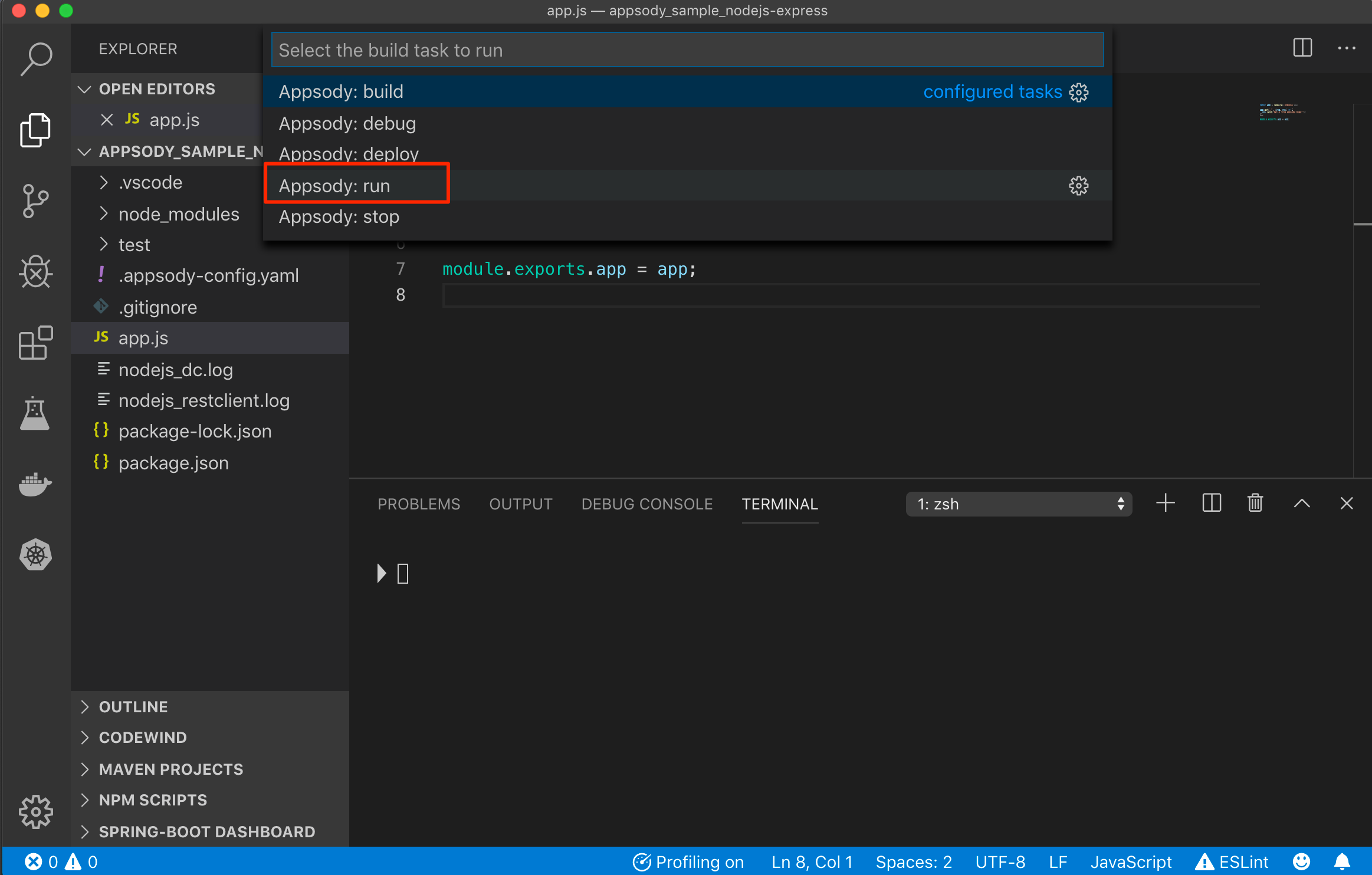Open package.json file
Image resolution: width=1372 pixels, height=875 pixels.
pyautogui.click(x=210, y=463)
